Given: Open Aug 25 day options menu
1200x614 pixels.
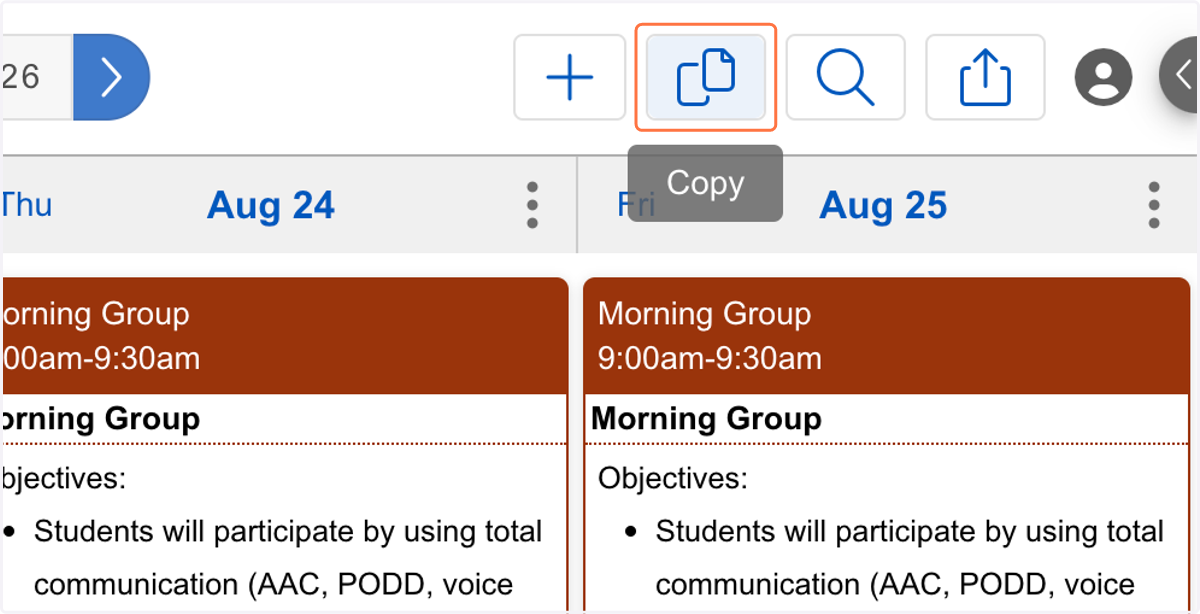Looking at the screenshot, I should coord(1154,205).
